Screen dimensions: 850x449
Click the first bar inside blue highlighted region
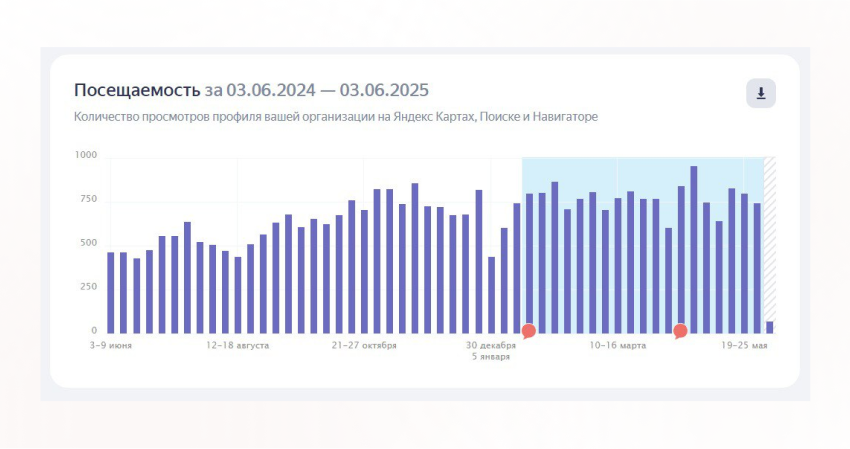point(529,264)
